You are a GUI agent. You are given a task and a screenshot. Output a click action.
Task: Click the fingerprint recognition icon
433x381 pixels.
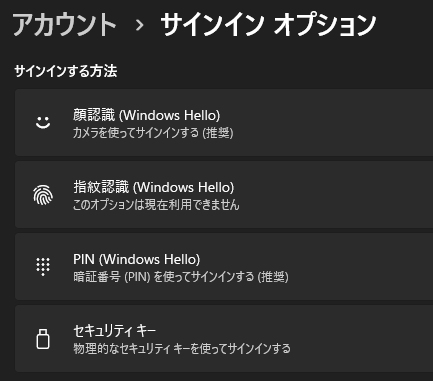(43, 195)
